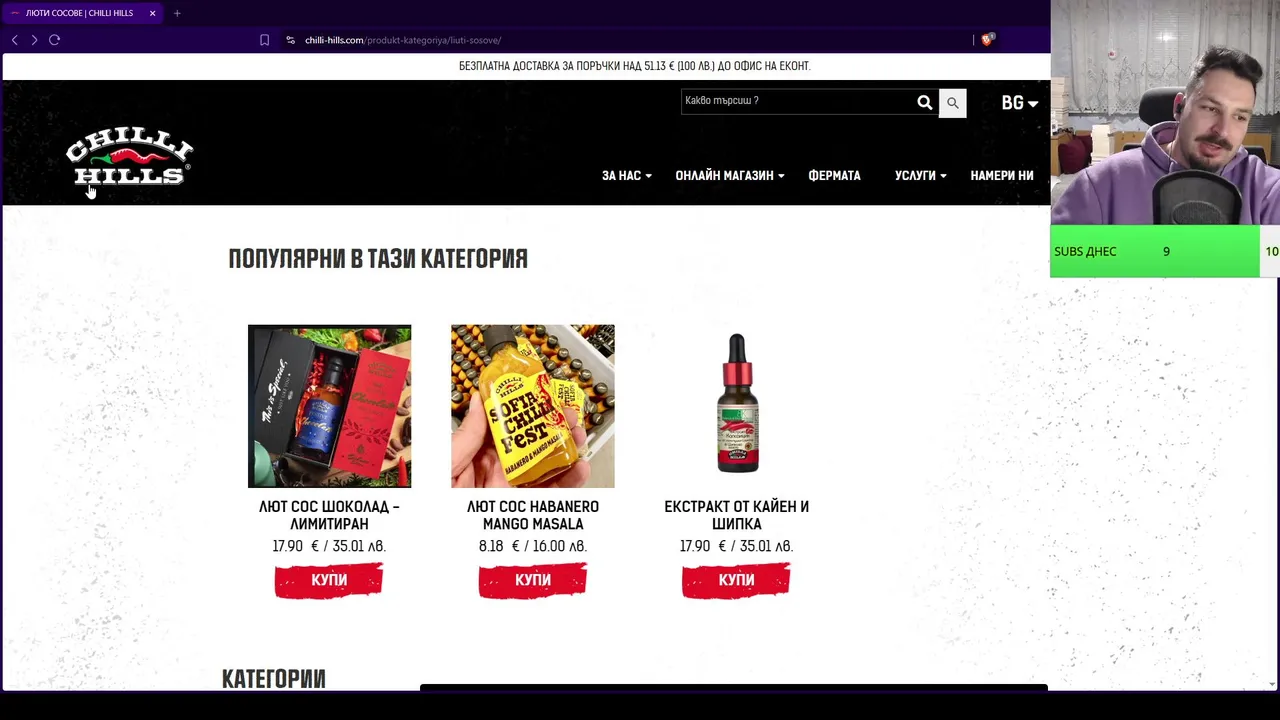Expand the BG language dropdown
The height and width of the screenshot is (720, 1280).
pos(1019,103)
